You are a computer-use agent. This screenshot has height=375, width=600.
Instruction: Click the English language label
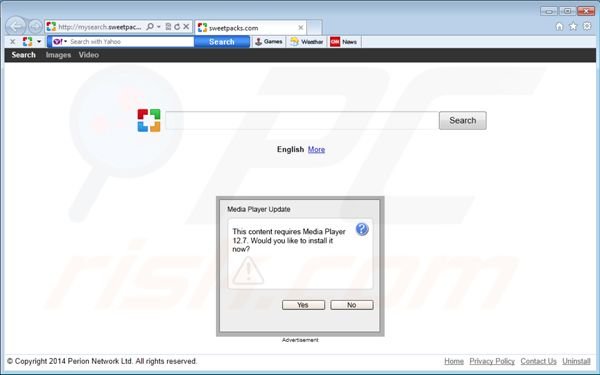(x=290, y=149)
